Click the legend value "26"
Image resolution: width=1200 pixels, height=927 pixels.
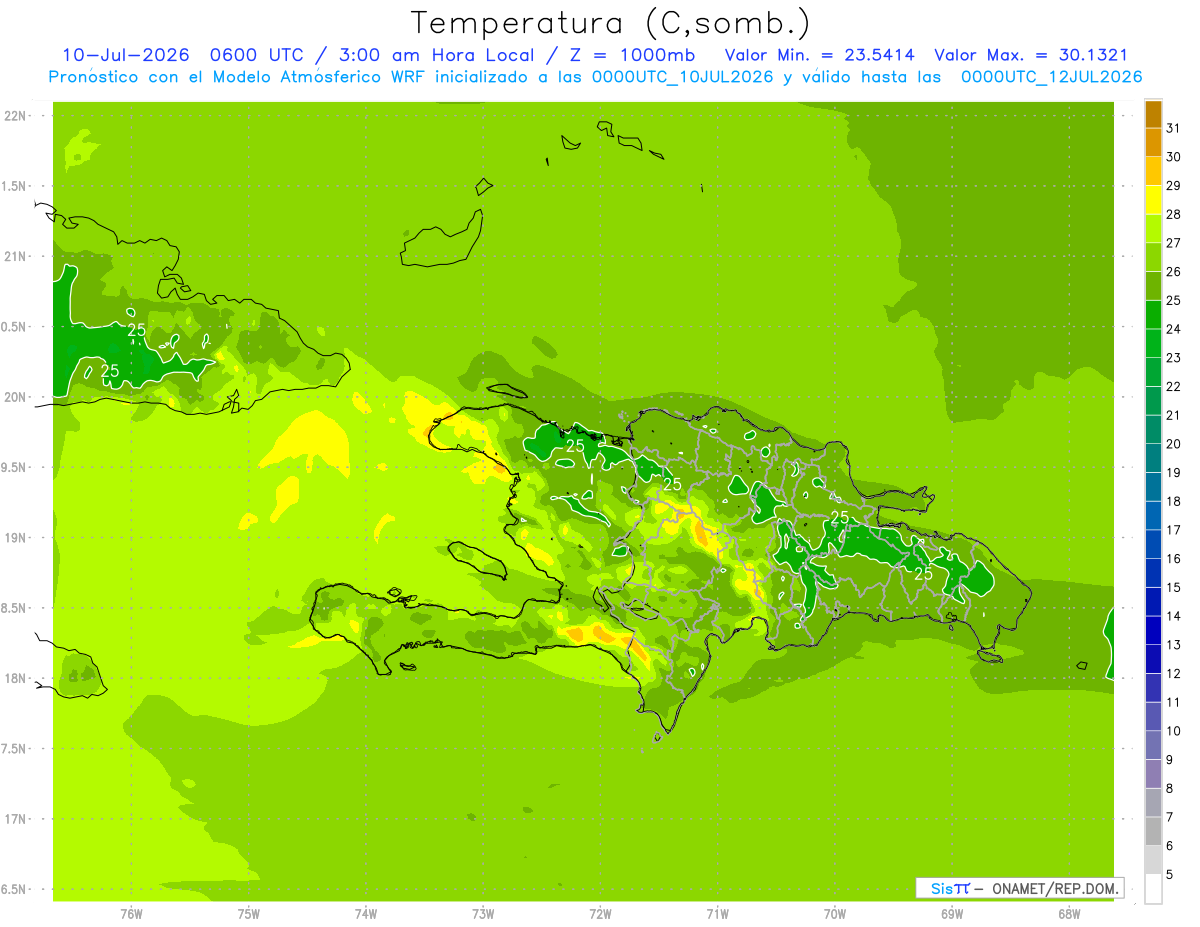pos(1173,272)
